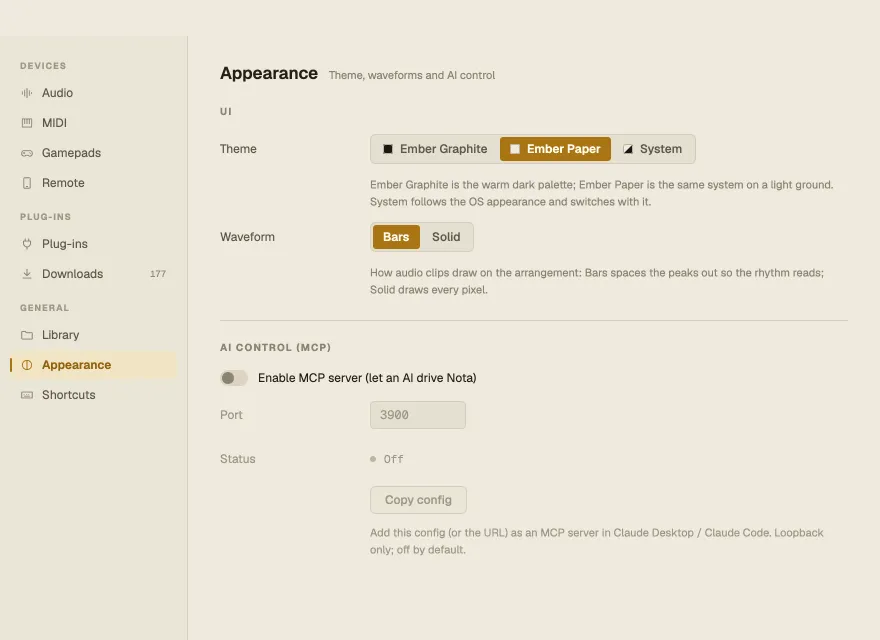Click the Appearance half-circle icon
Screen dimensions: 880x640
coord(26,365)
